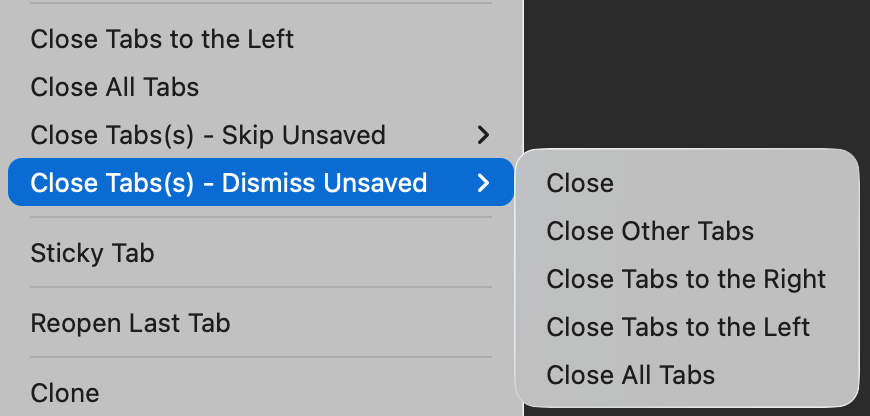The image size is (870, 416).
Task: Click Close Tabs to the Left in main menu
Action: [162, 40]
